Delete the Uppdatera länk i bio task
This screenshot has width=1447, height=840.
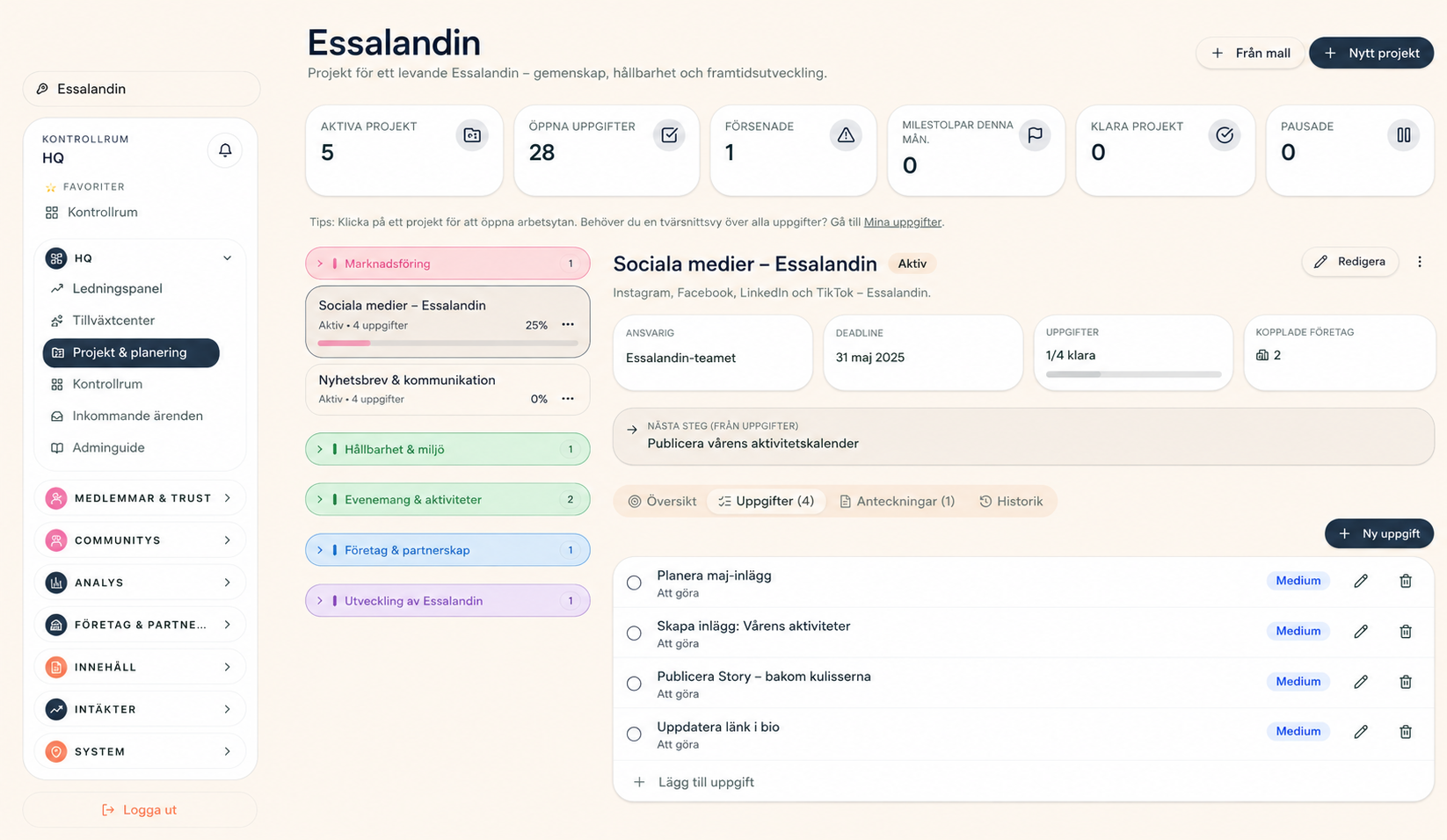click(x=1406, y=731)
